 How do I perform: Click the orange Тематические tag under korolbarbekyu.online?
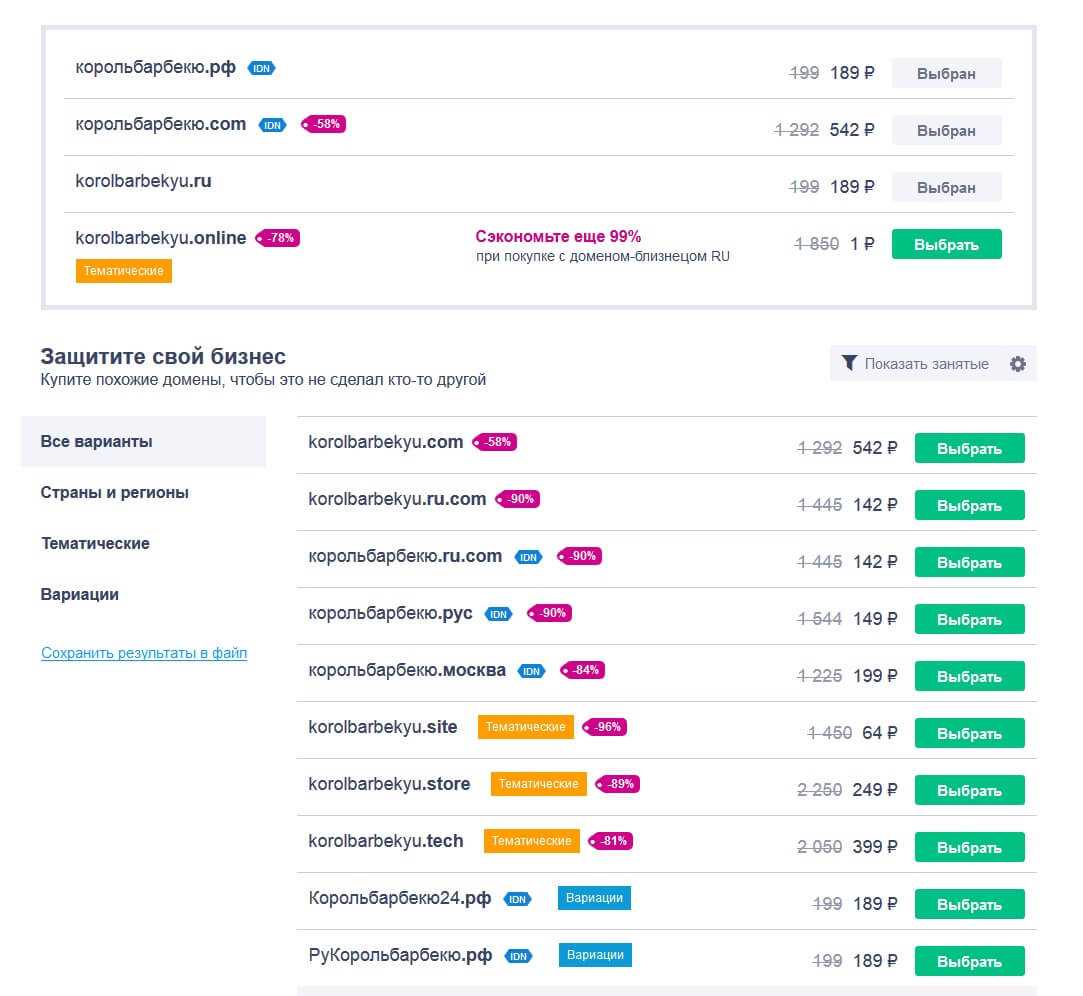click(124, 271)
